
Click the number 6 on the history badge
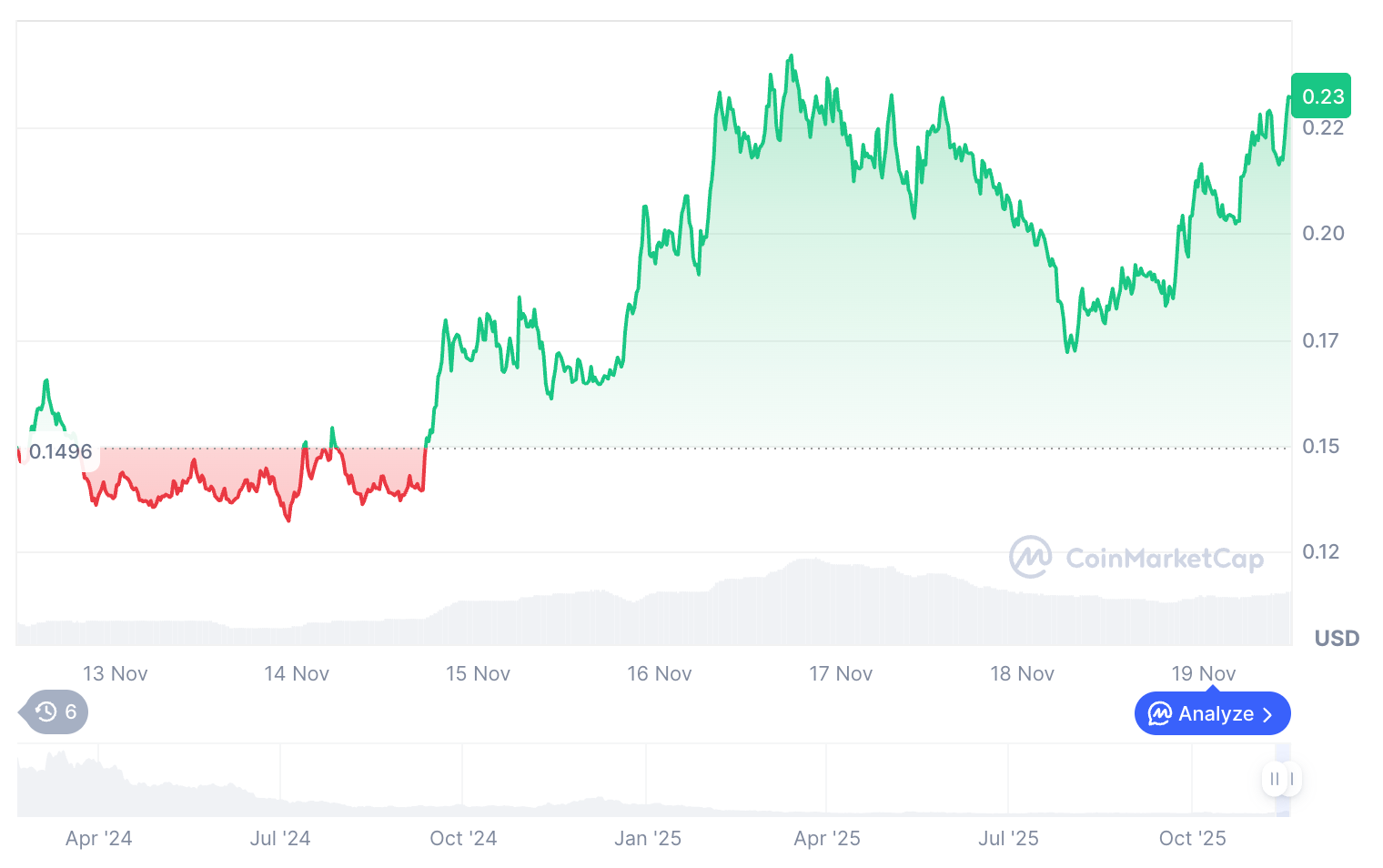71,712
